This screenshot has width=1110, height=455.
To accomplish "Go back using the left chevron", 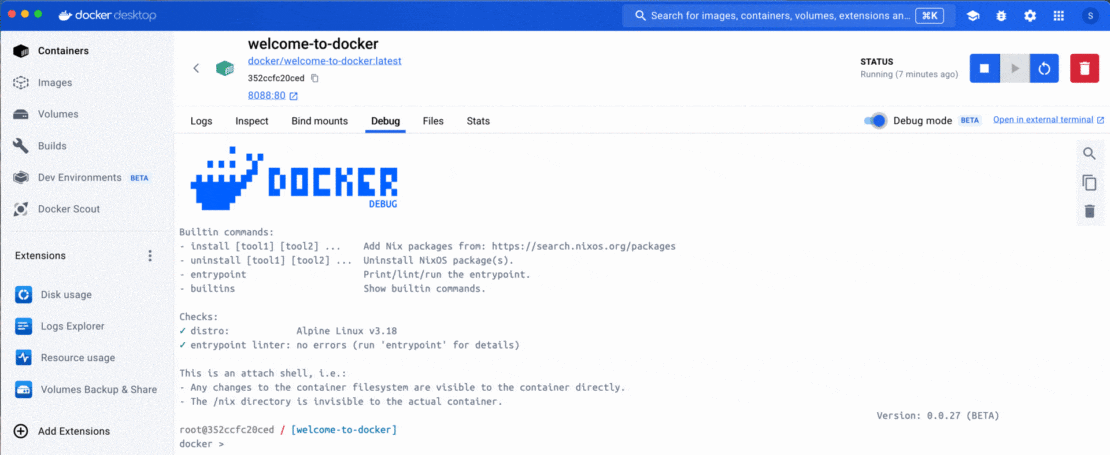I will point(196,68).
